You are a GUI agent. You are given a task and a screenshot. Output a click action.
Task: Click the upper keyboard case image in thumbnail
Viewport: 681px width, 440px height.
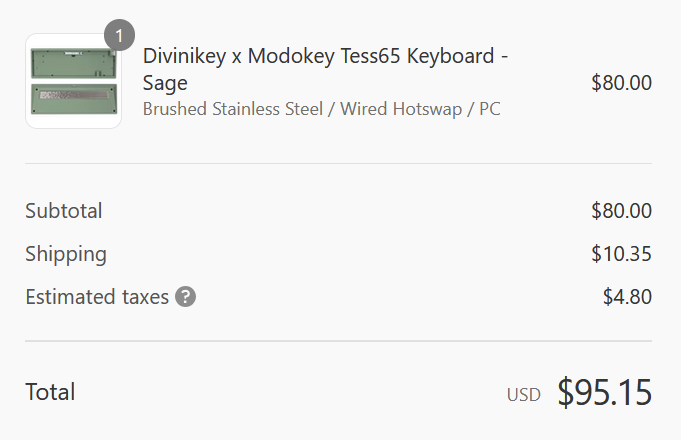tap(74, 63)
